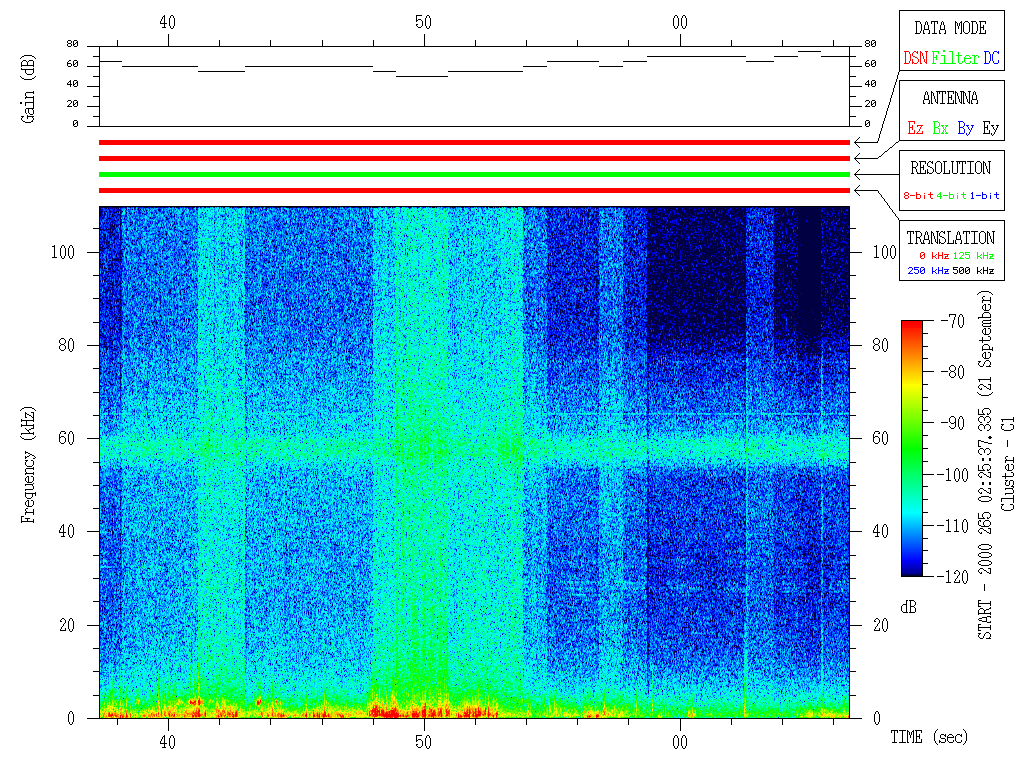Choose the 500 kHz translation label
Image resolution: width=1024 pixels, height=768 pixels.
pos(974,271)
